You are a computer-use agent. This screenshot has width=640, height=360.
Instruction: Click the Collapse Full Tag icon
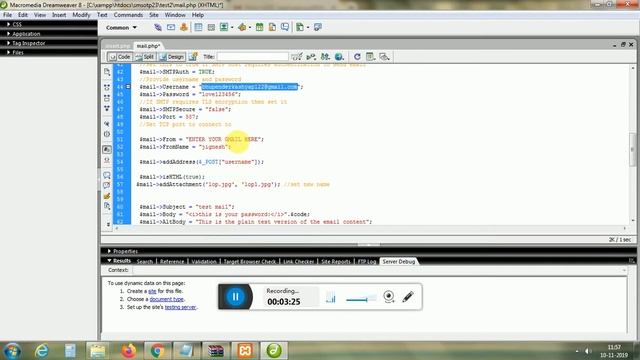107,87
